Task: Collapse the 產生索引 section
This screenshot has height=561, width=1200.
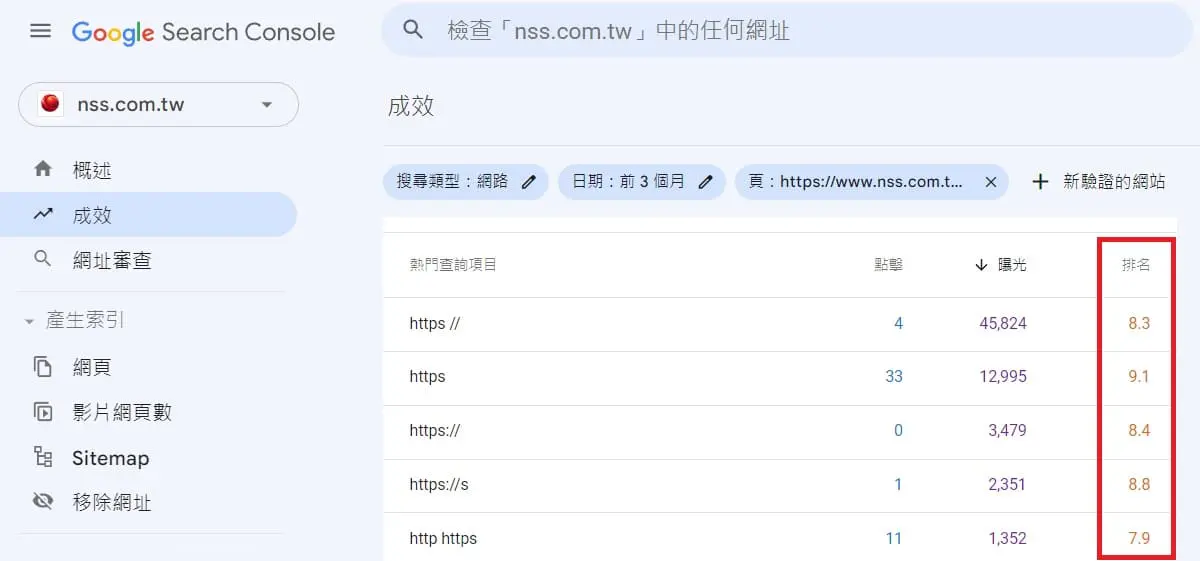Action: 75,321
